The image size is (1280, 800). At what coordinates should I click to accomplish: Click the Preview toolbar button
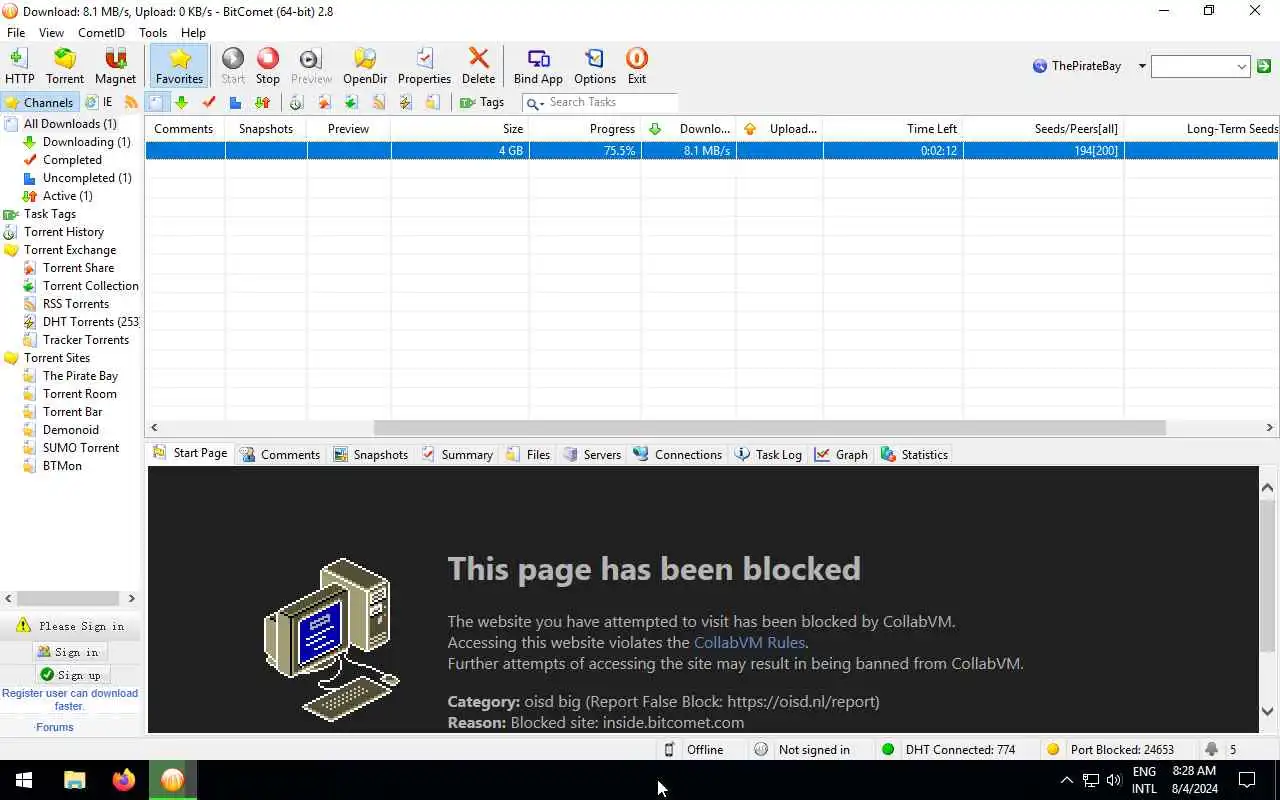coord(311,66)
